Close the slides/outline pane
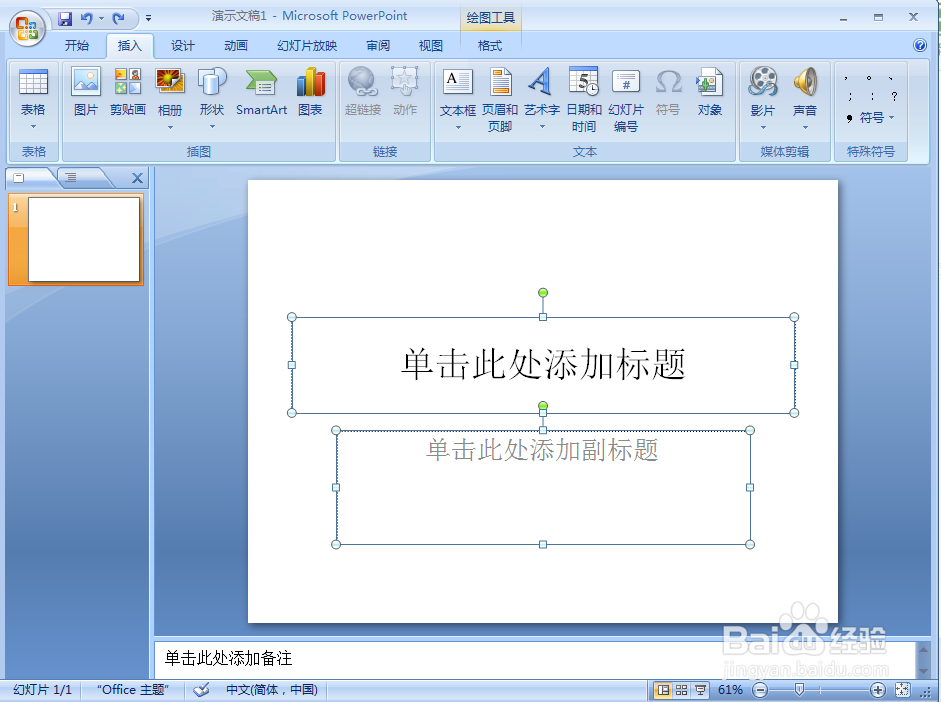941x702 pixels. click(x=137, y=178)
